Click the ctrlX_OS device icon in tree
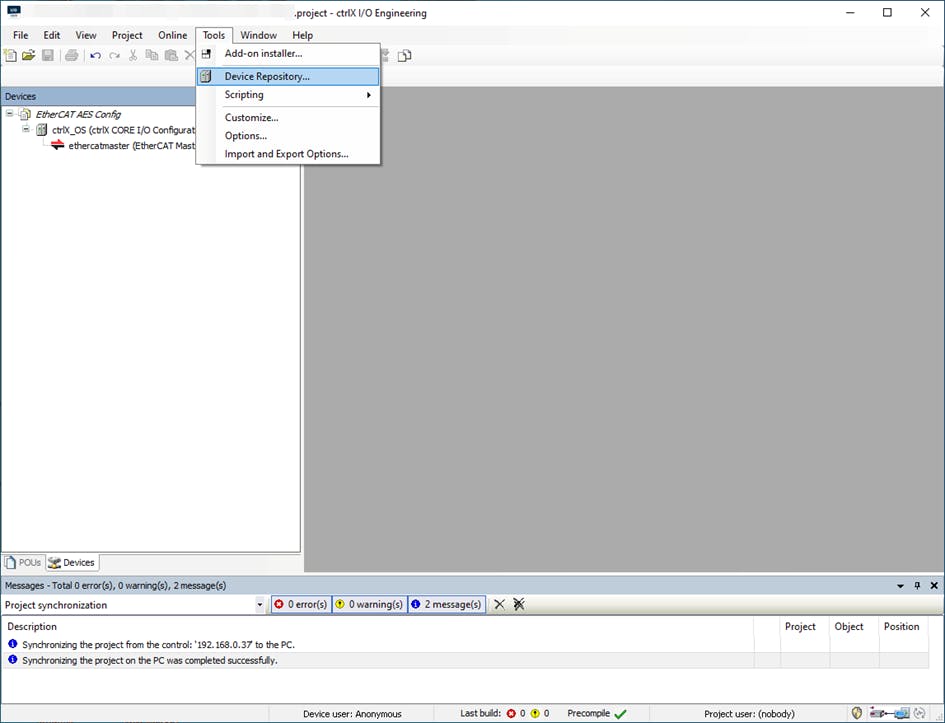The image size is (945, 723). 42,130
